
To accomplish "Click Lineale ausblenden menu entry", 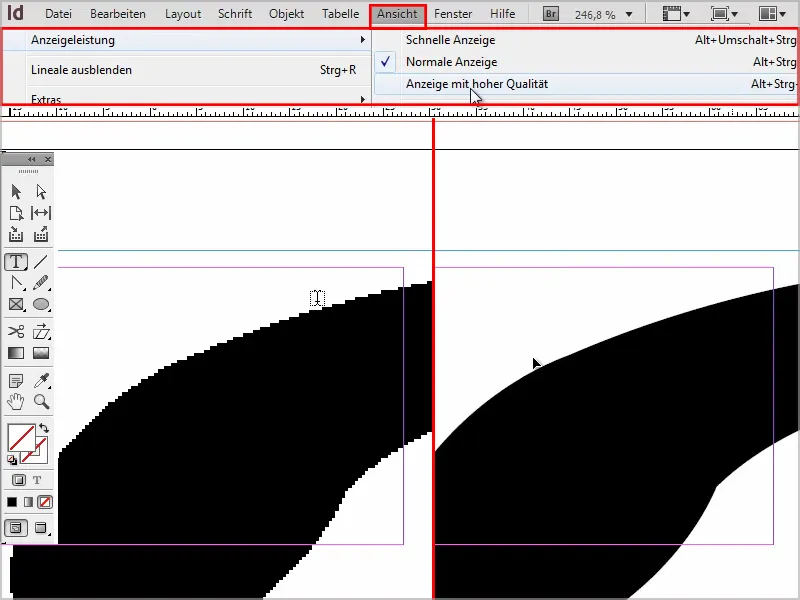I will [186, 70].
